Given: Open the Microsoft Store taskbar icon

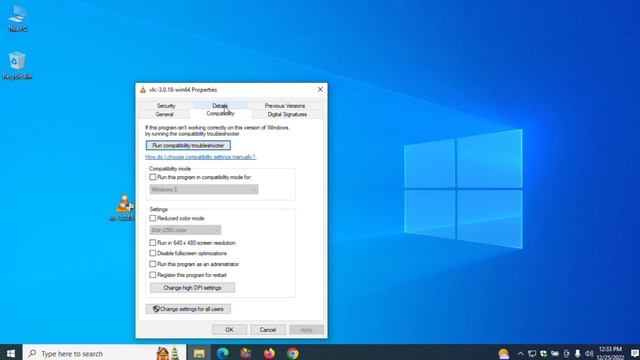Looking at the screenshot, I should [246, 353].
